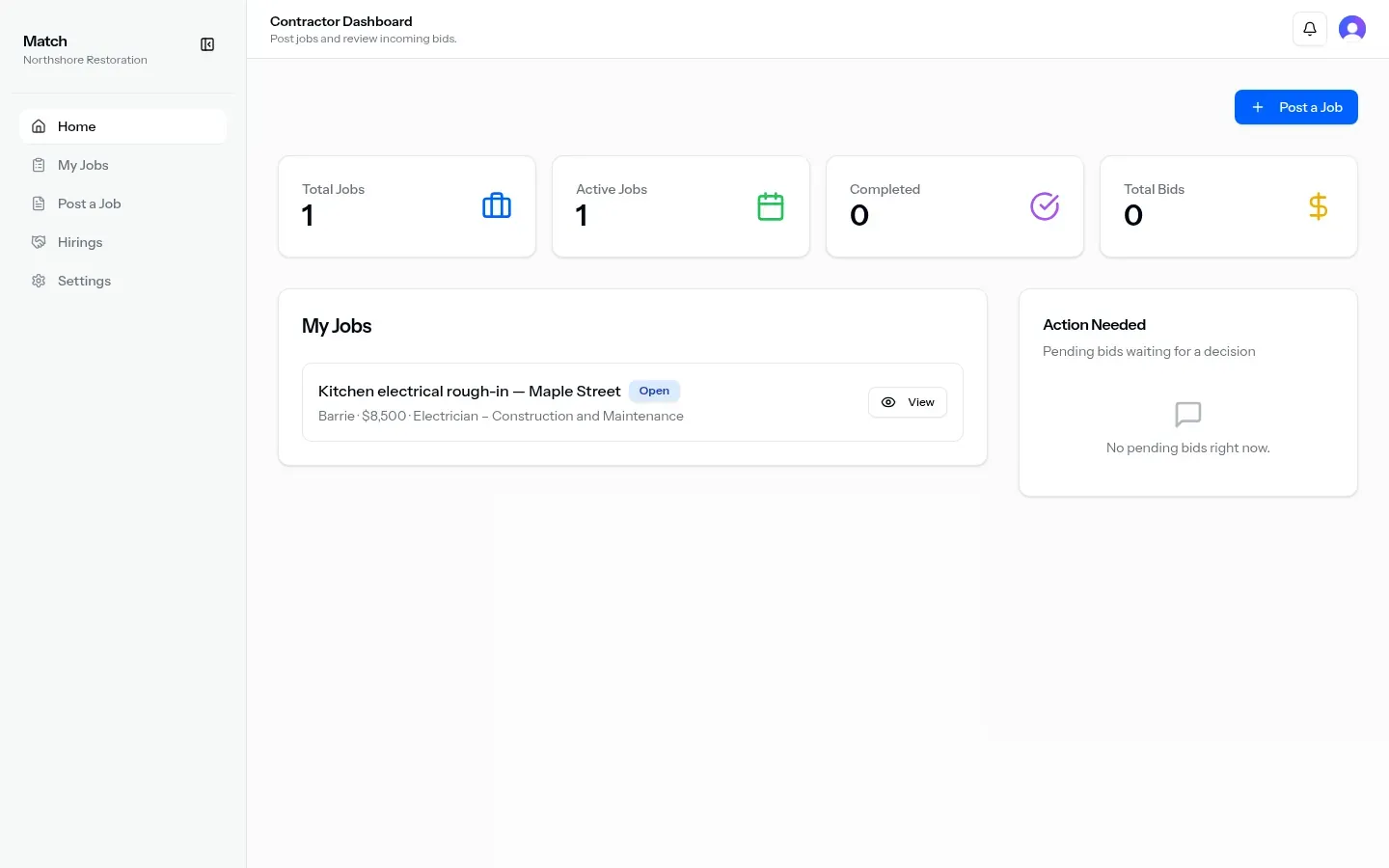Click the plus icon in Post a Job button
Viewport: 1389px width, 868px height.
tap(1258, 107)
